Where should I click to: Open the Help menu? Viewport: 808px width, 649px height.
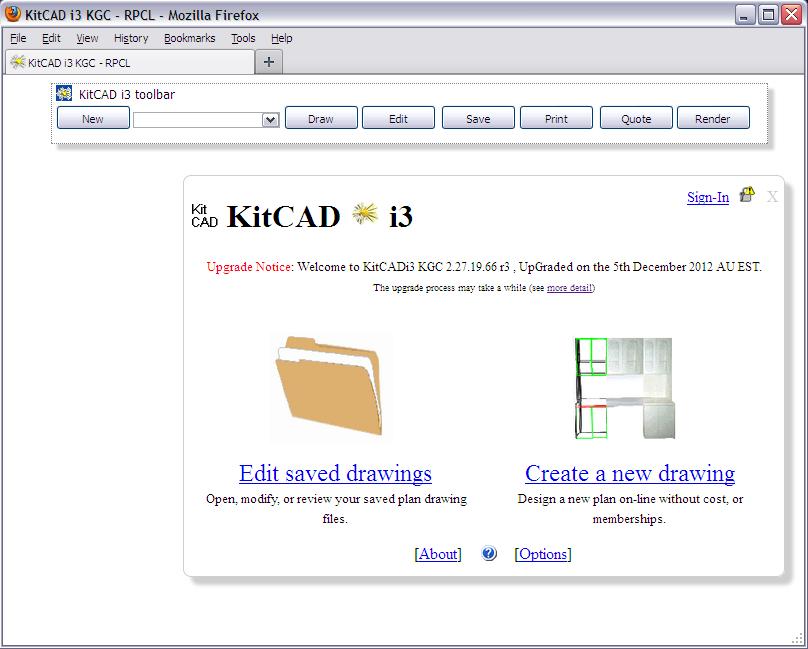tap(281, 38)
